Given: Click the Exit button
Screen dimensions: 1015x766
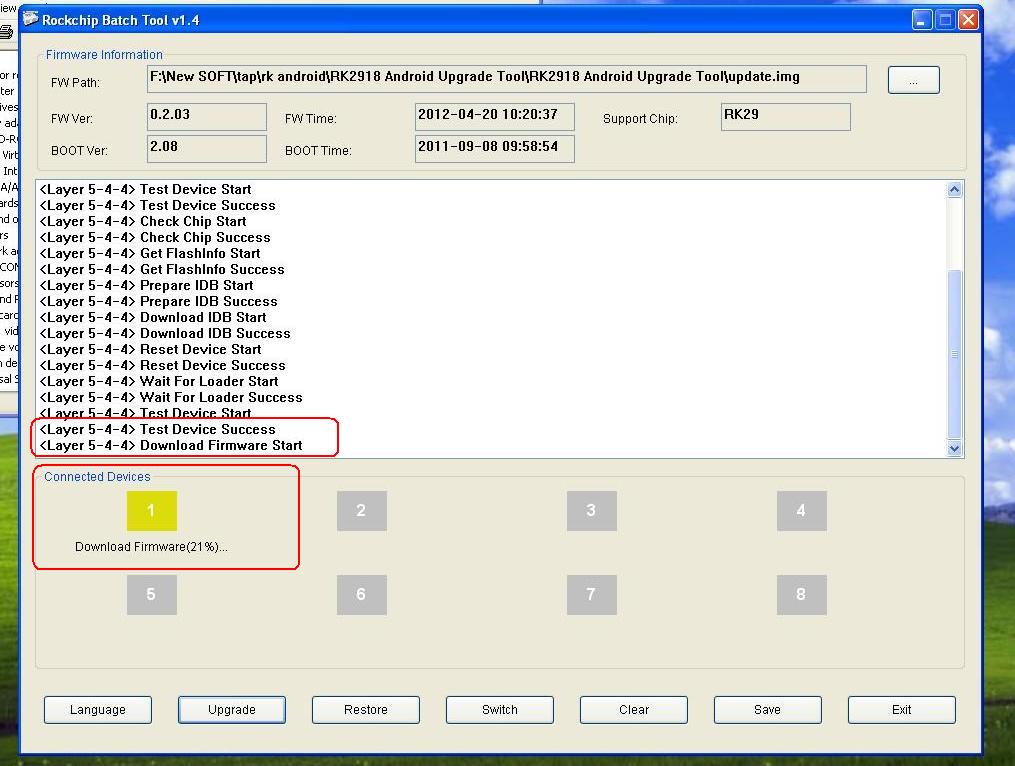Looking at the screenshot, I should 902,710.
